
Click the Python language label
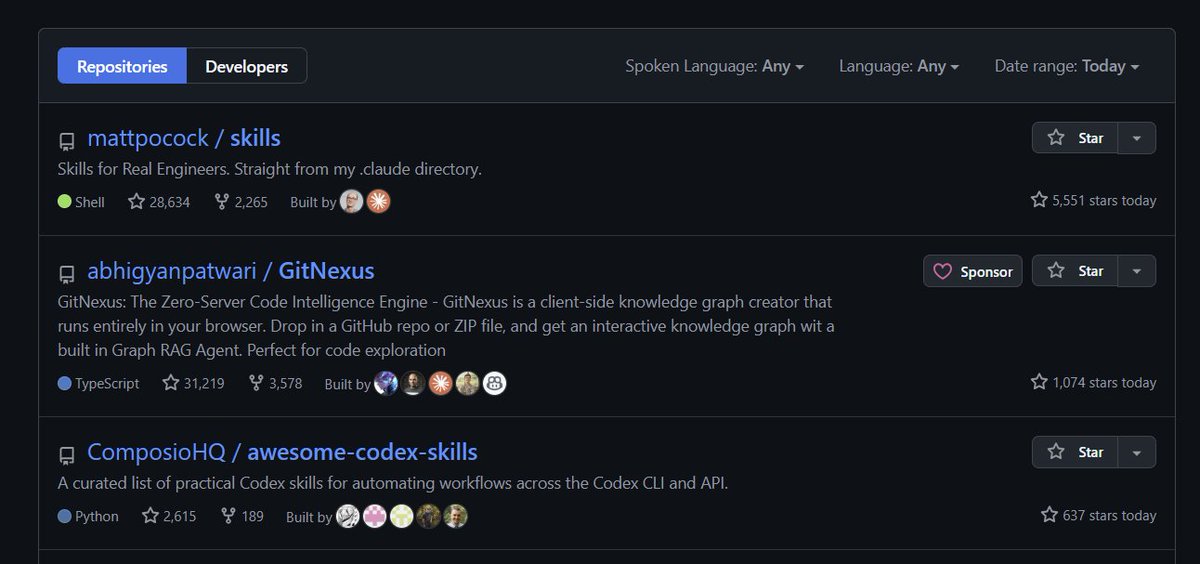click(x=88, y=516)
